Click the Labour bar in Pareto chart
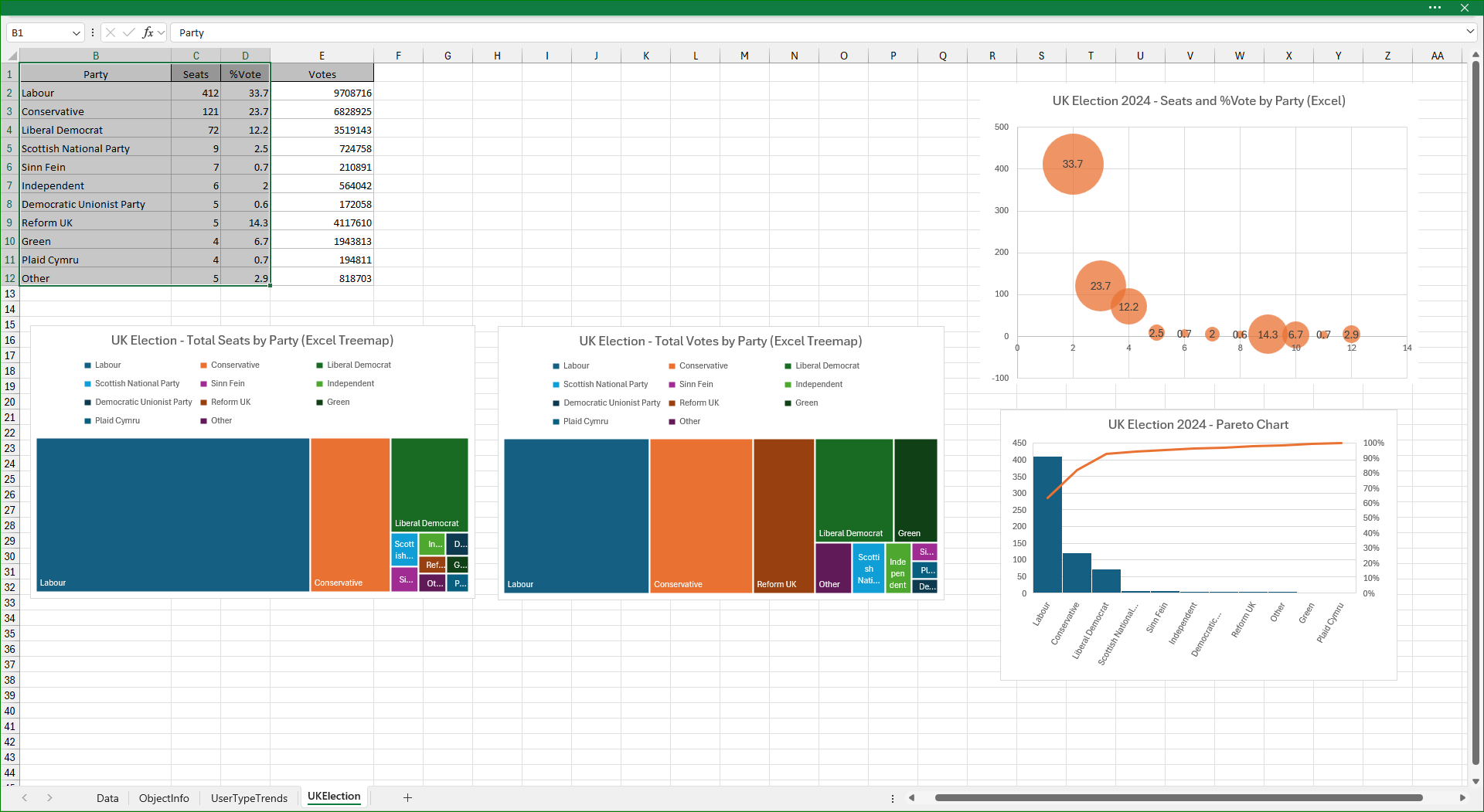The image size is (1484, 812). (1047, 525)
